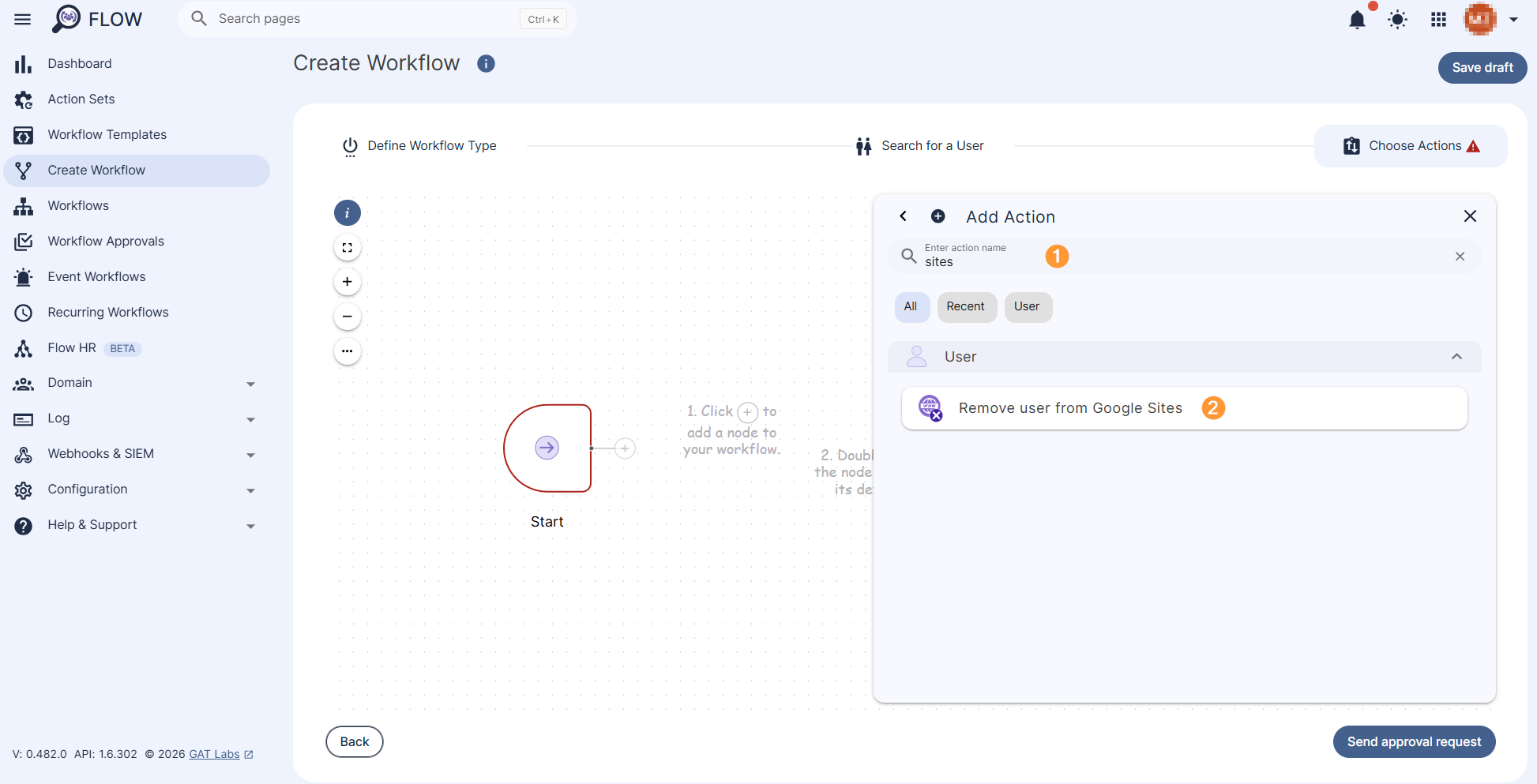The width and height of the screenshot is (1537, 784).
Task: Click the Workflow Approvals icon
Action: point(24,242)
